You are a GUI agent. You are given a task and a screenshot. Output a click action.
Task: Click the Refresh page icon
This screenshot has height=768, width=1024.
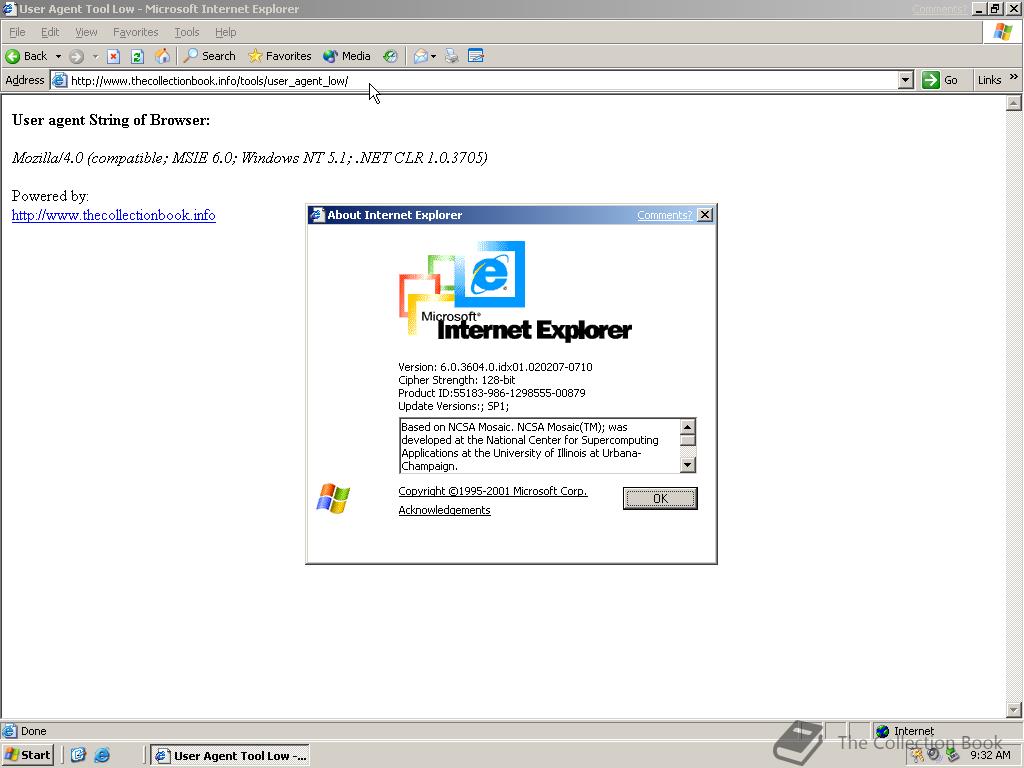(137, 56)
